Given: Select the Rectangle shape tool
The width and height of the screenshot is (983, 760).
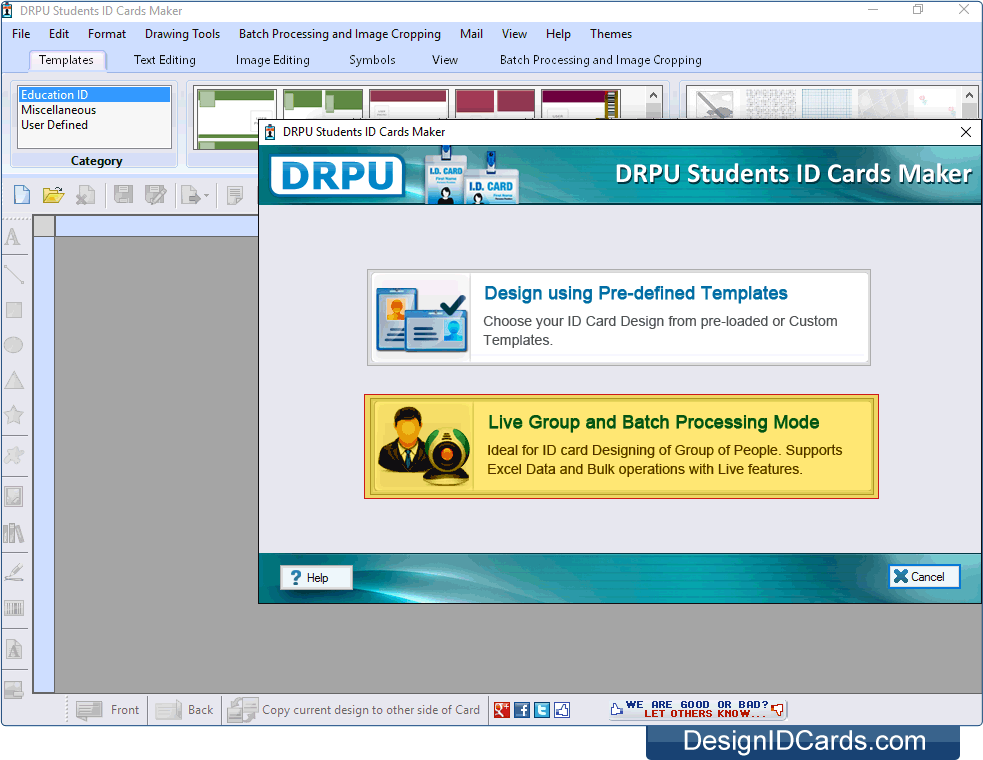Looking at the screenshot, I should point(13,310).
